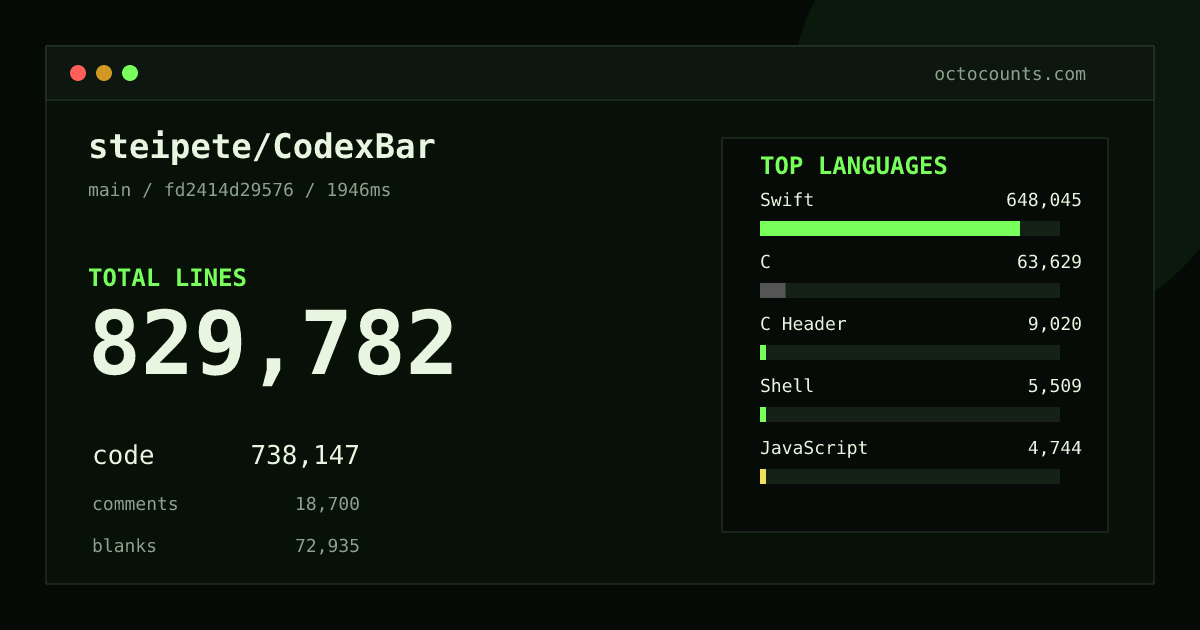Open the octocounts.com link
Viewport: 1200px width, 630px height.
1010,74
